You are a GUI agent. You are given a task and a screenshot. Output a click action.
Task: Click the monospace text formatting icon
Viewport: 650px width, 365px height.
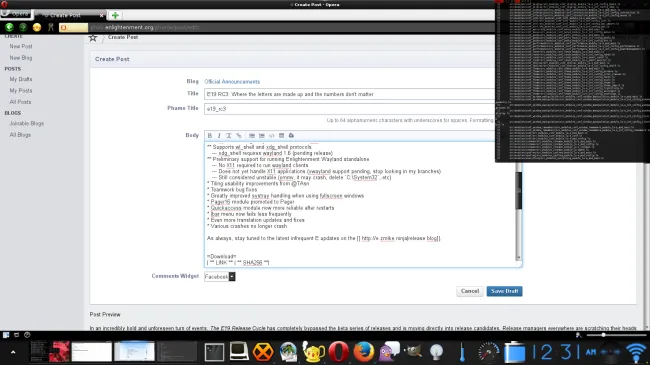click(x=228, y=136)
